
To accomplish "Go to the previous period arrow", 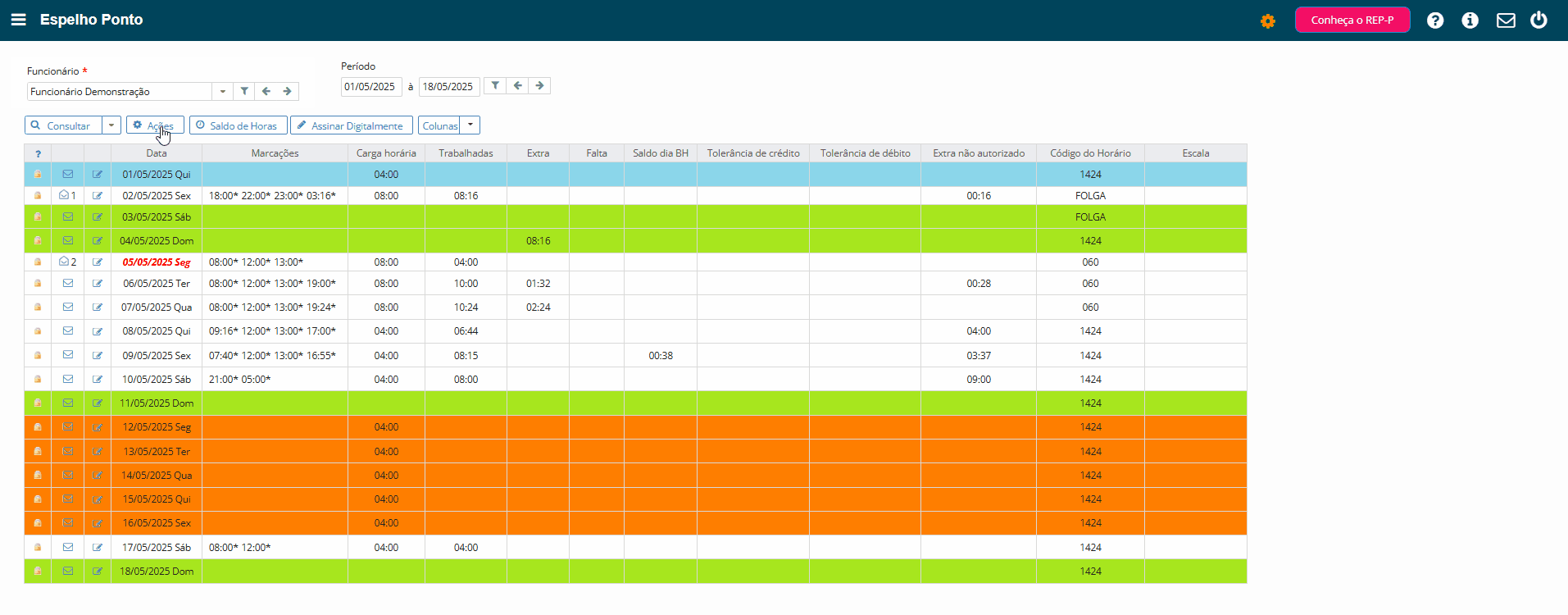I will click(x=517, y=85).
